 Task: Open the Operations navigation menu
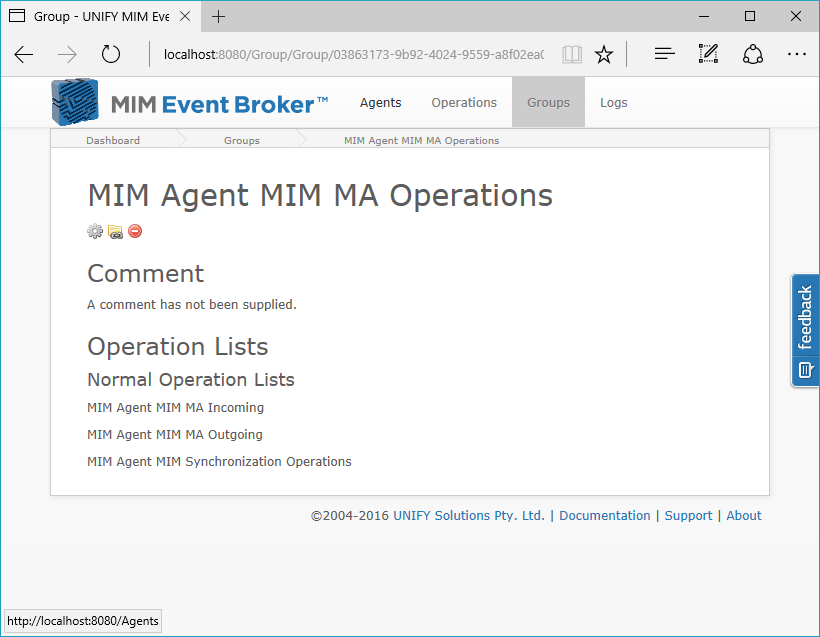464,103
